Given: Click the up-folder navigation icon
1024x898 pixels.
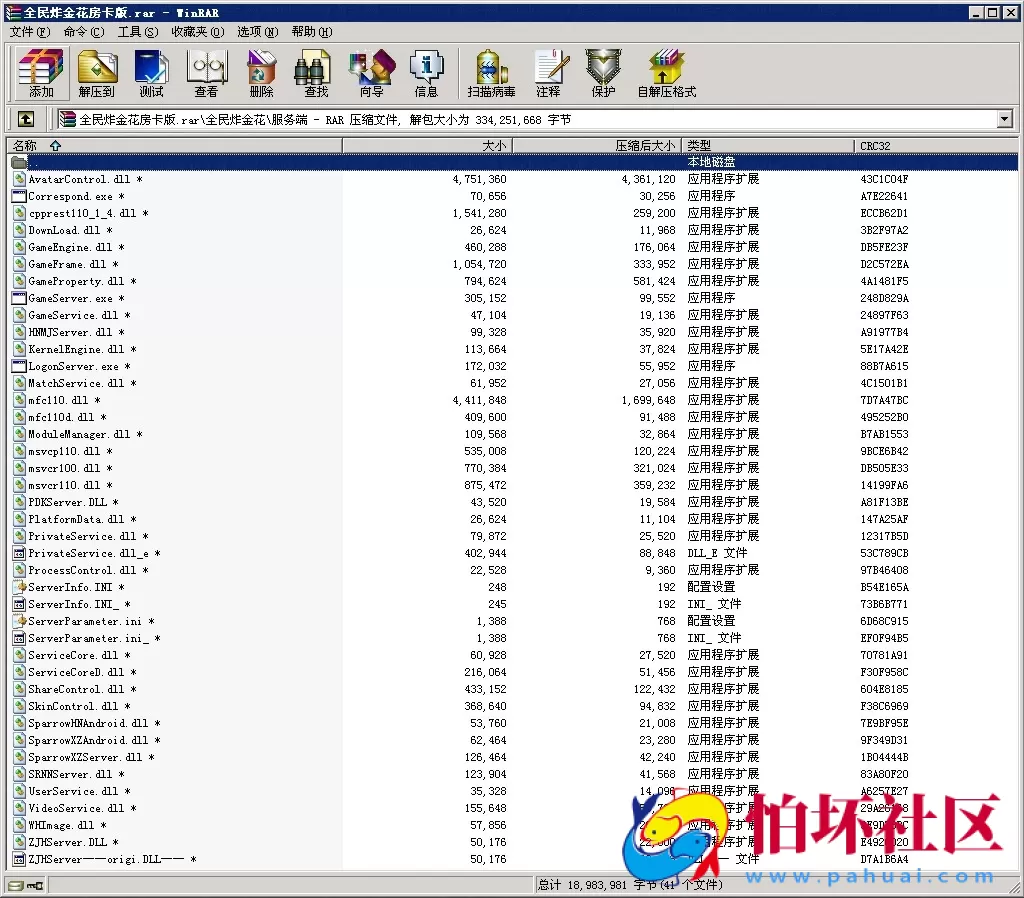Looking at the screenshot, I should click(x=25, y=118).
